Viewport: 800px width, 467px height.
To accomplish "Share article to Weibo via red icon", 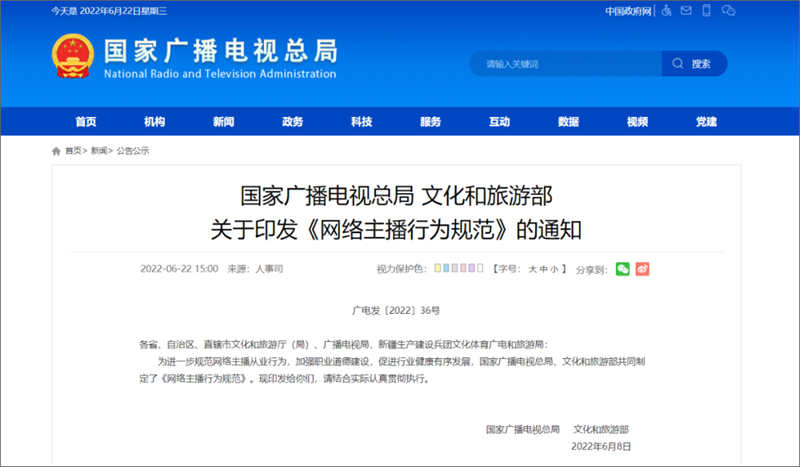I will click(x=642, y=269).
